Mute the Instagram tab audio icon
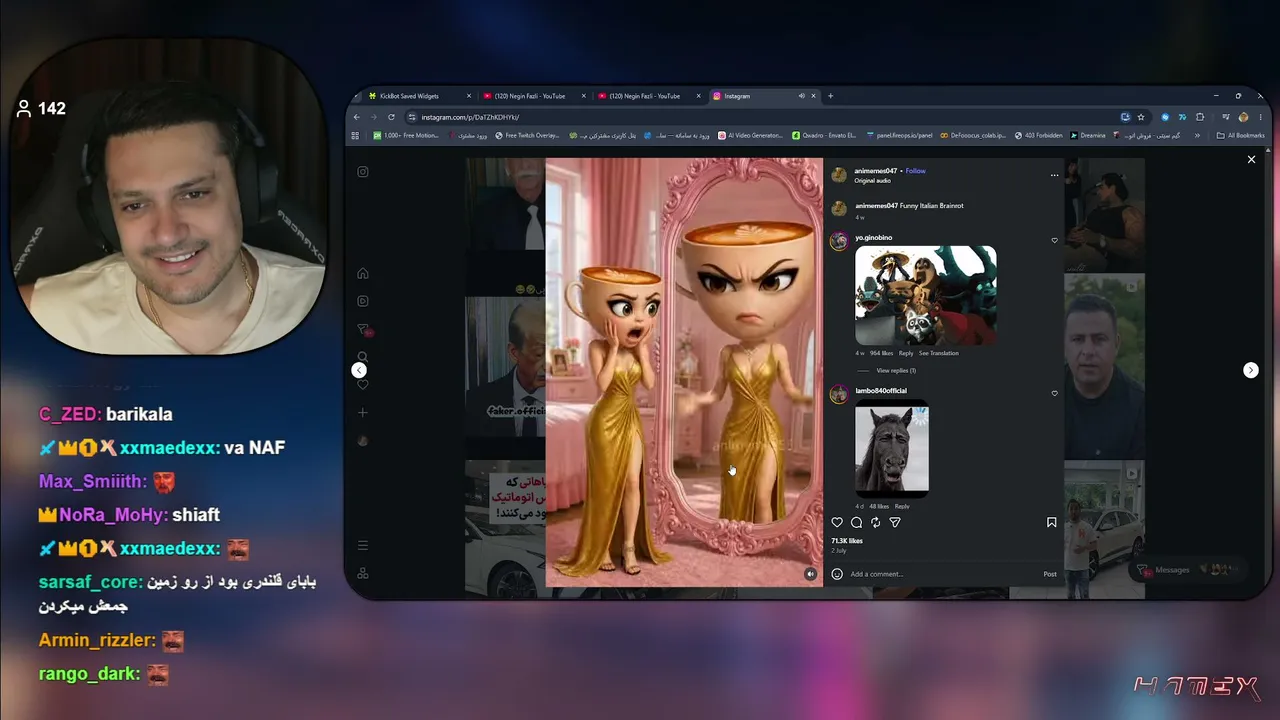This screenshot has height=720, width=1280. pos(801,96)
